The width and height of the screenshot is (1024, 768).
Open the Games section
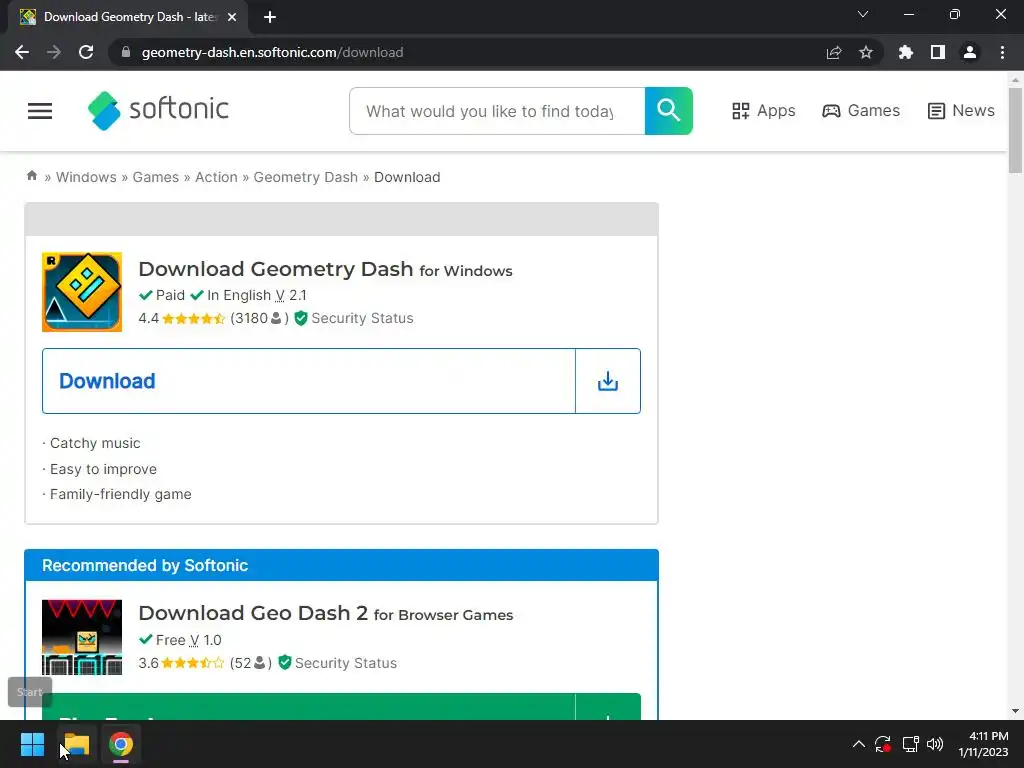pos(861,110)
